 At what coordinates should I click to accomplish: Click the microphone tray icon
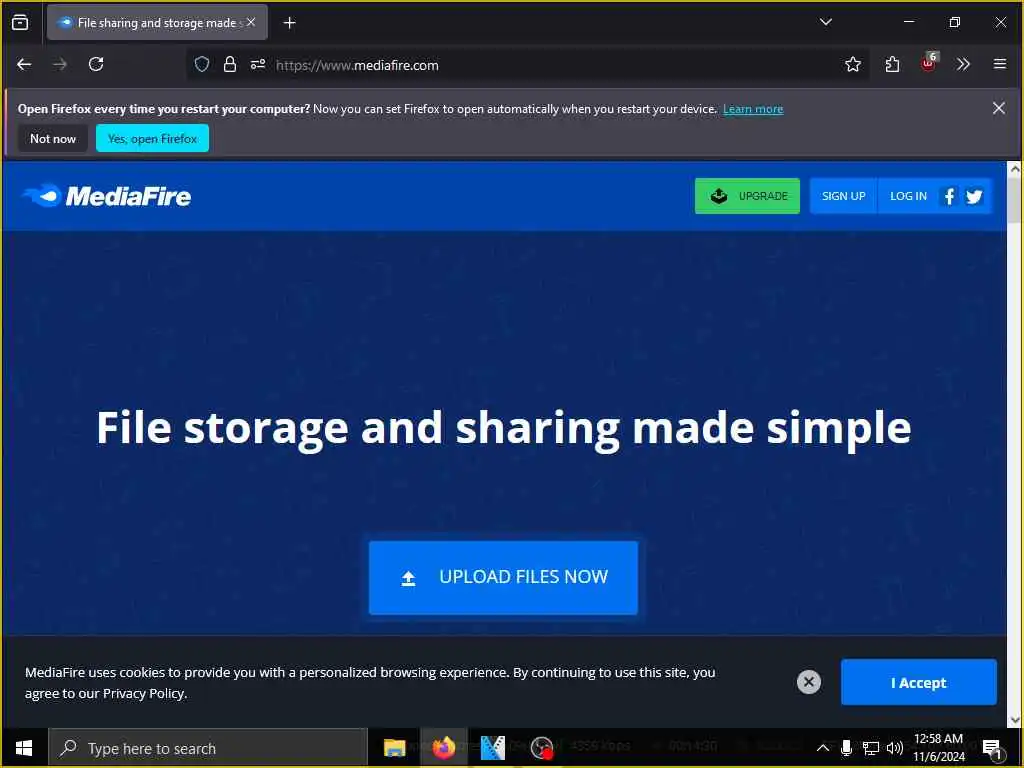tap(846, 748)
